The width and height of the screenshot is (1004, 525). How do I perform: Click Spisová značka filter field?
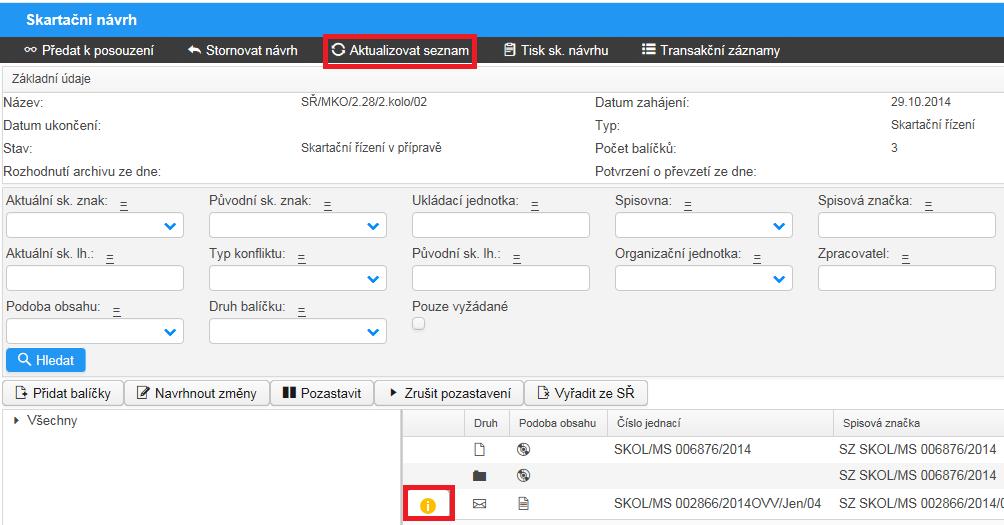(907, 225)
